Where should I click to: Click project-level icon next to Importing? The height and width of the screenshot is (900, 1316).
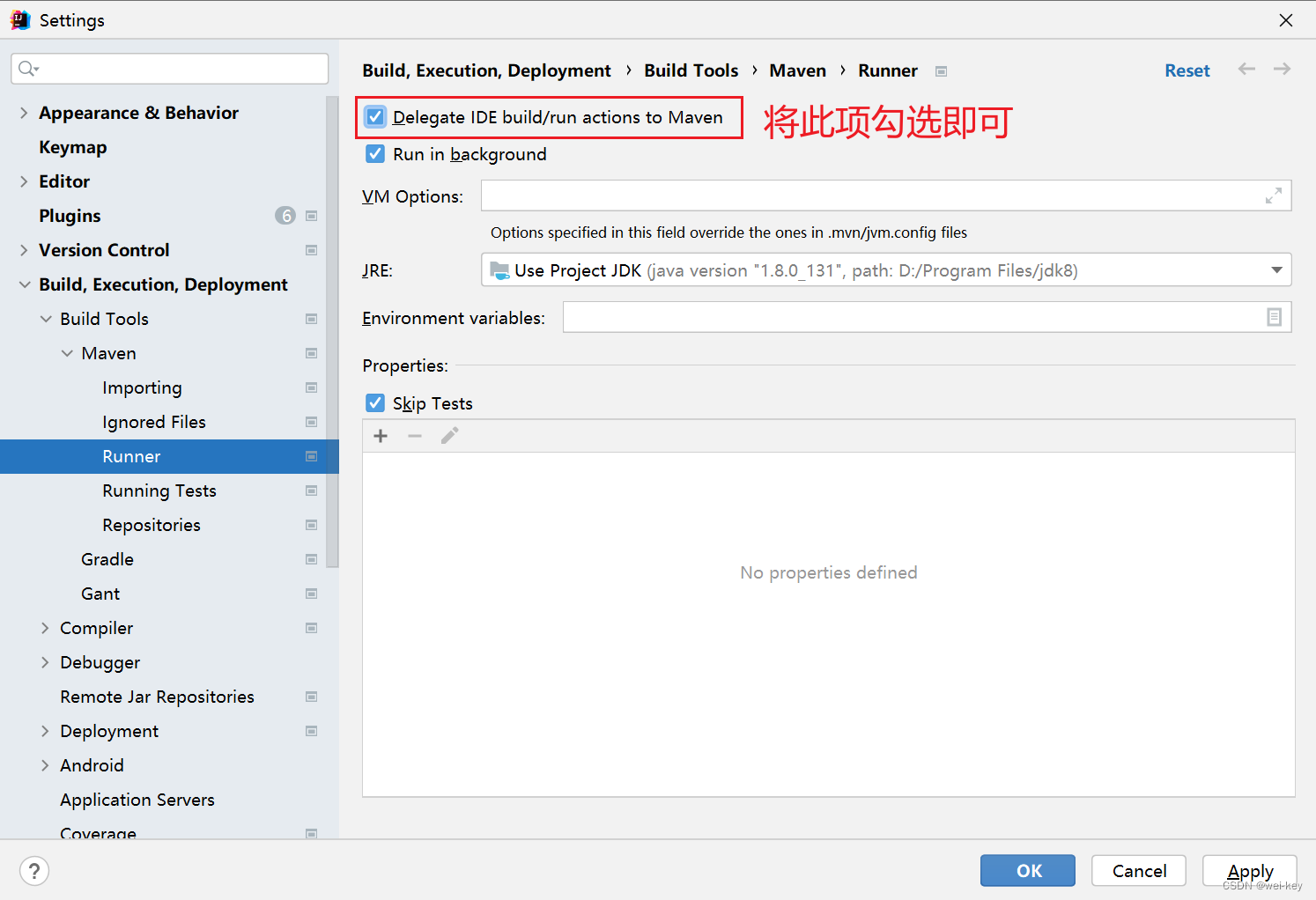(311, 387)
